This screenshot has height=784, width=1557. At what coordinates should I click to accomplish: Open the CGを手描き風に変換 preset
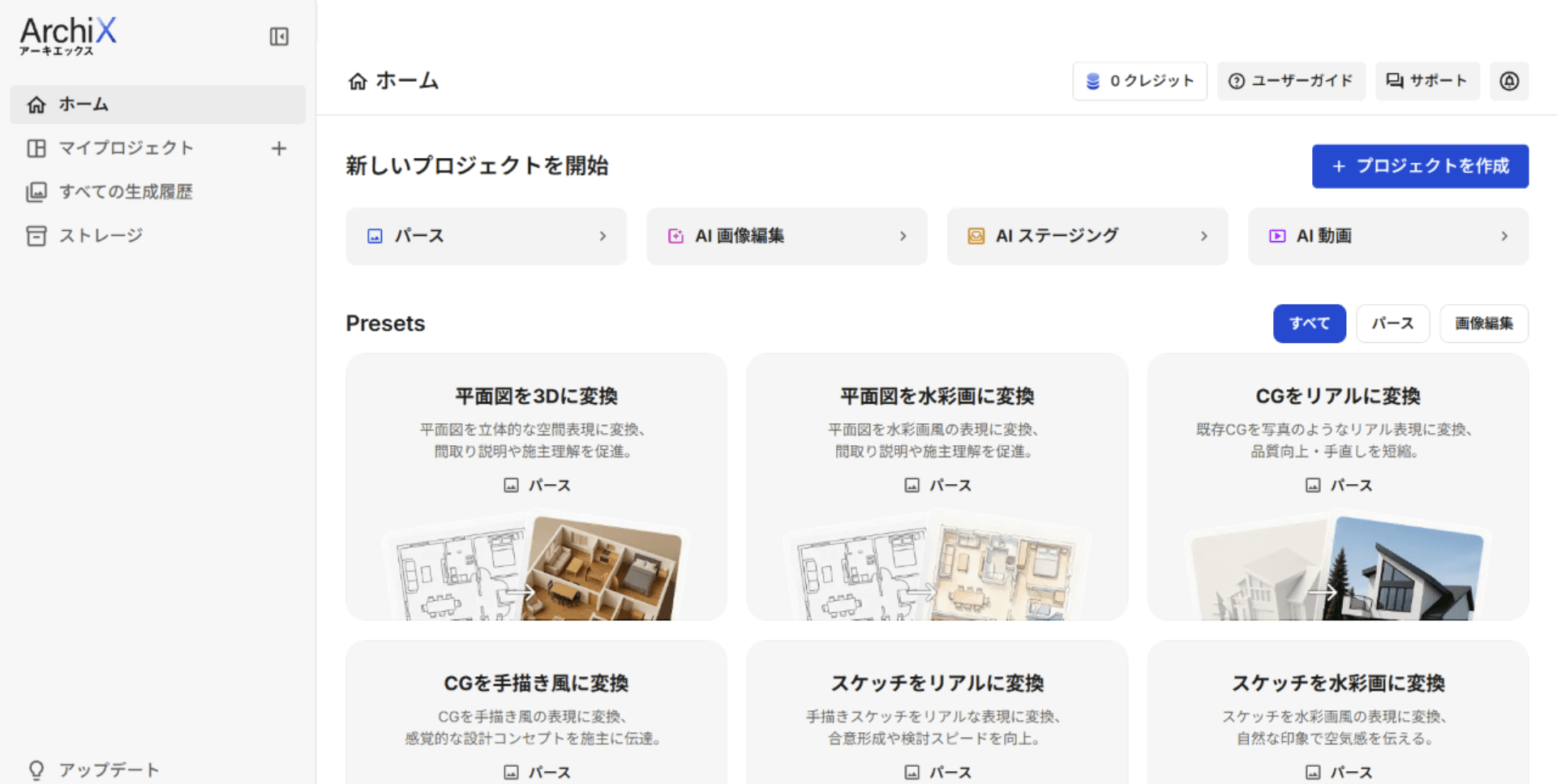(x=536, y=712)
